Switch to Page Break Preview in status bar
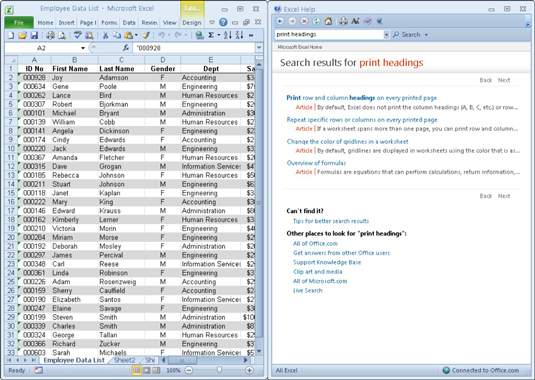 click(x=156, y=370)
